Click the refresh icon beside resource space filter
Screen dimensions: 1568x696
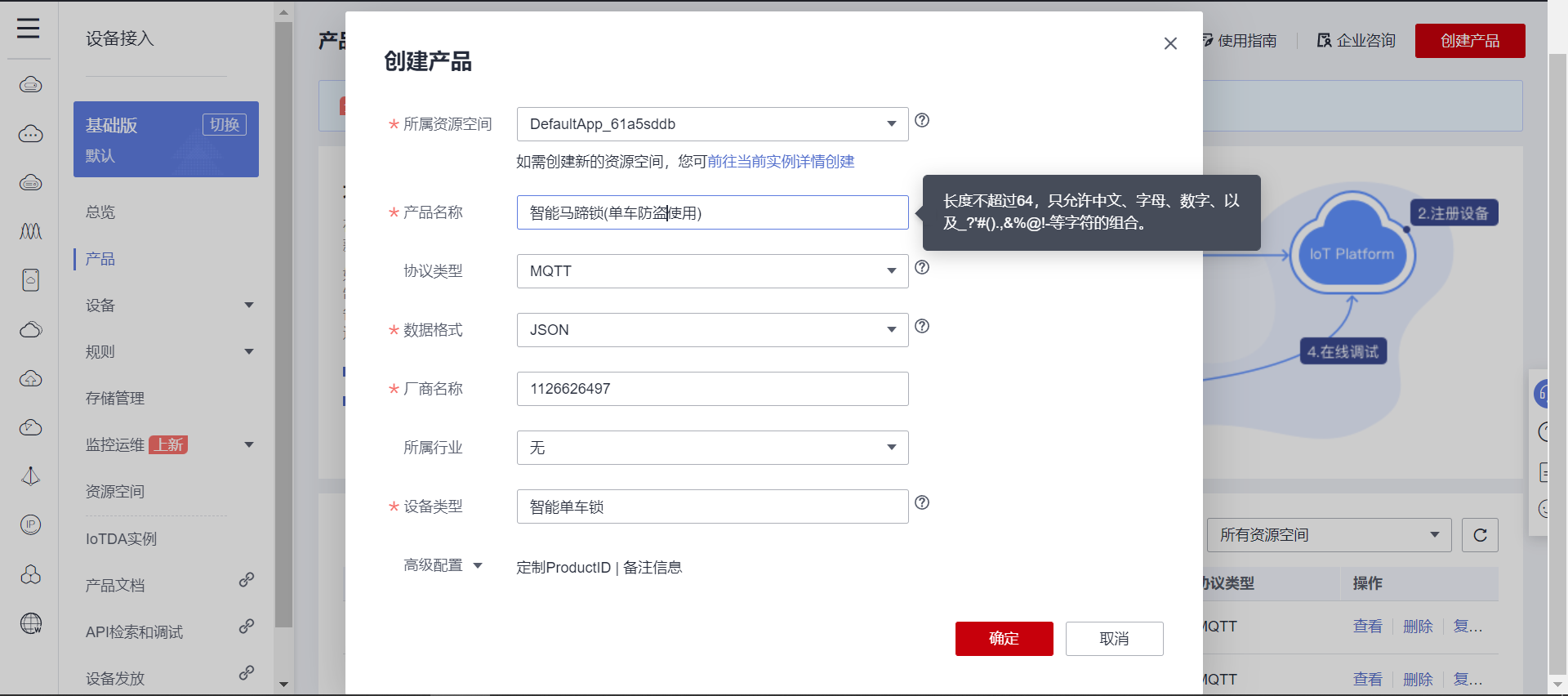click(x=1480, y=535)
